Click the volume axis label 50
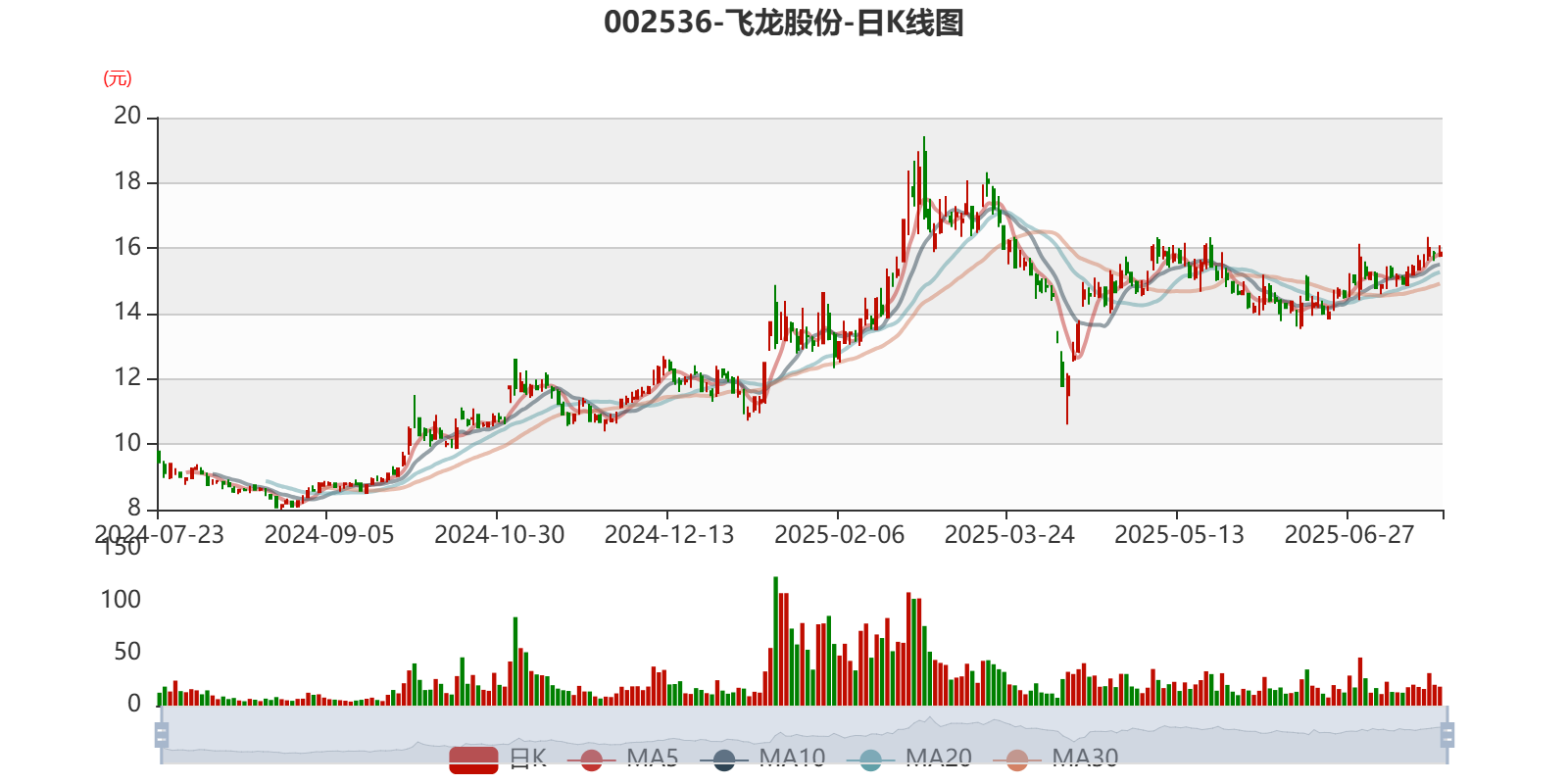The height and width of the screenshot is (784, 1568). click(x=127, y=651)
